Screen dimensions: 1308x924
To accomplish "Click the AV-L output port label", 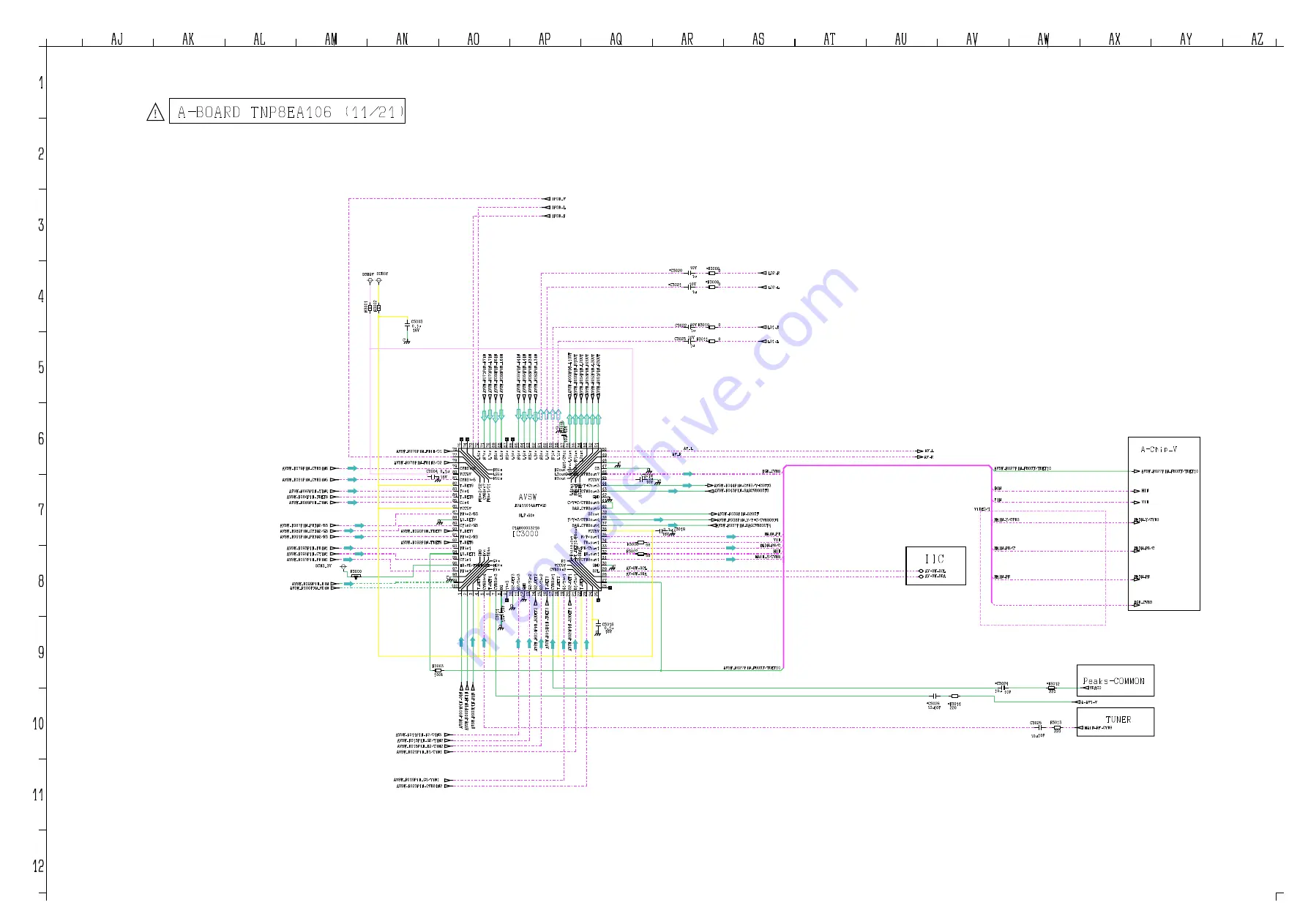I will [929, 451].
